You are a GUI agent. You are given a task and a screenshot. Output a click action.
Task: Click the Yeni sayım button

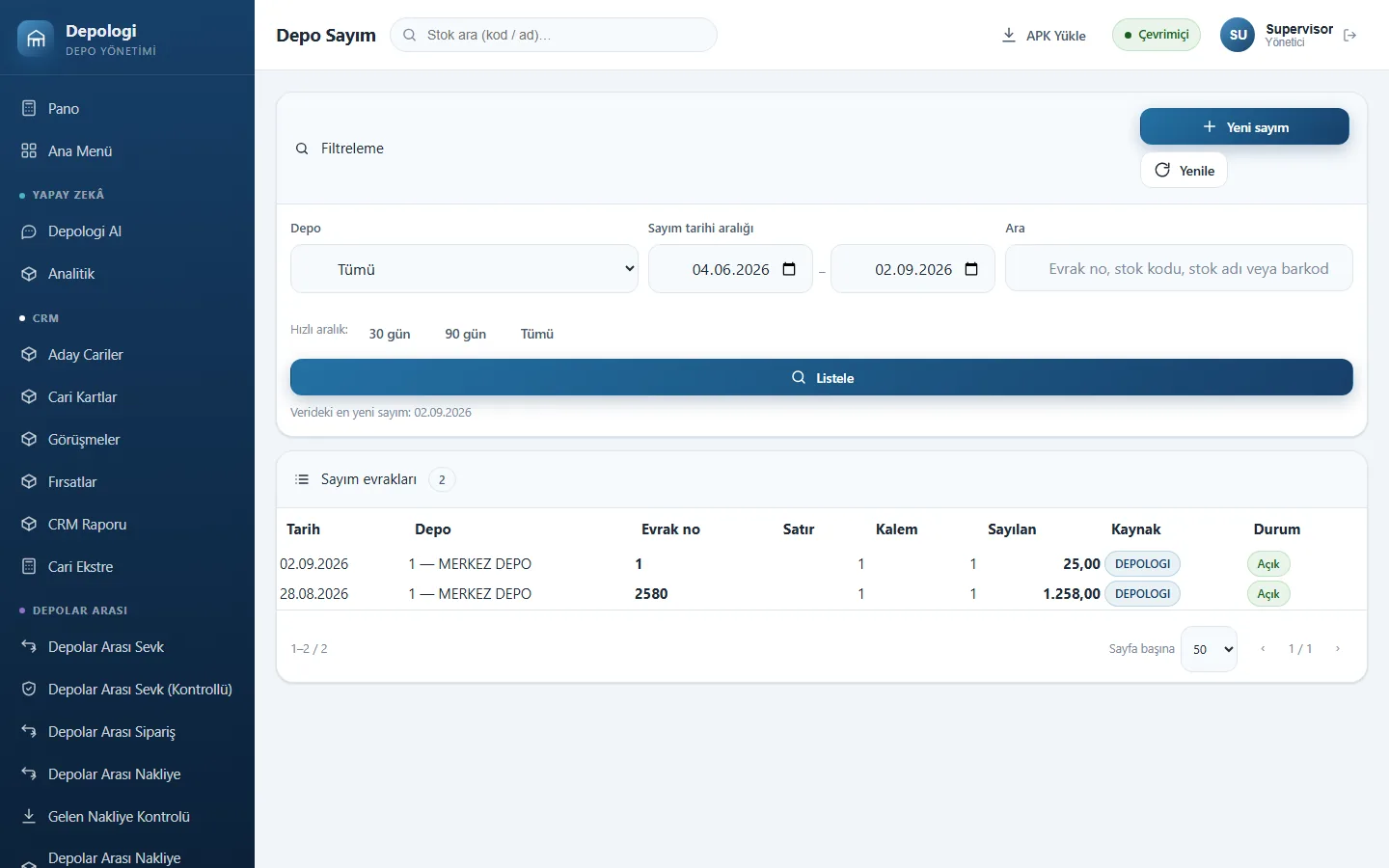[x=1244, y=126]
